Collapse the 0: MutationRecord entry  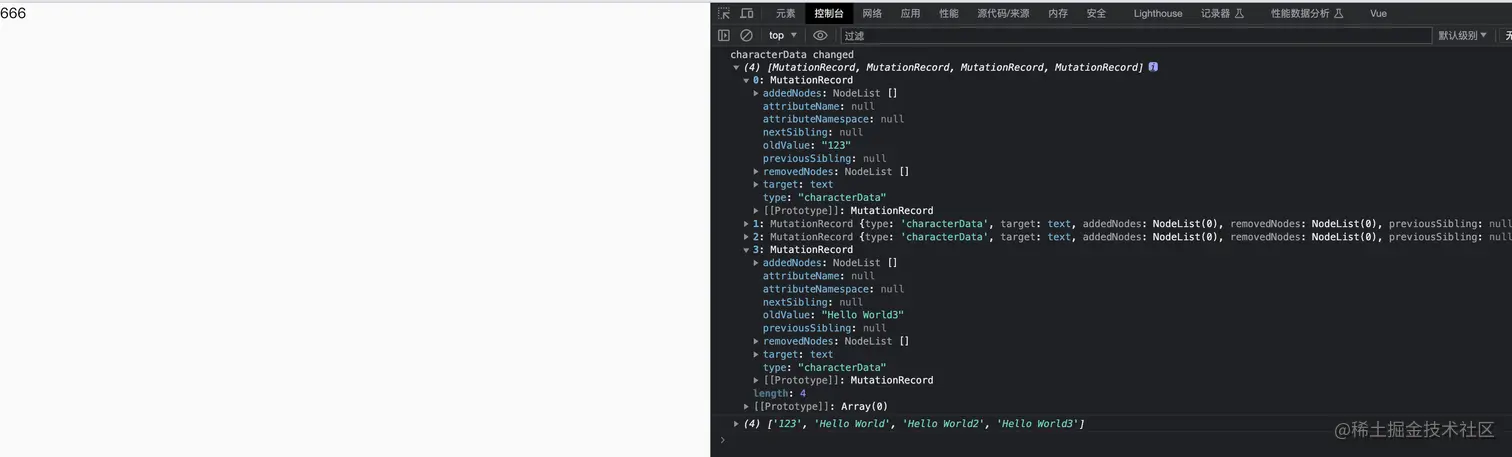coord(746,80)
